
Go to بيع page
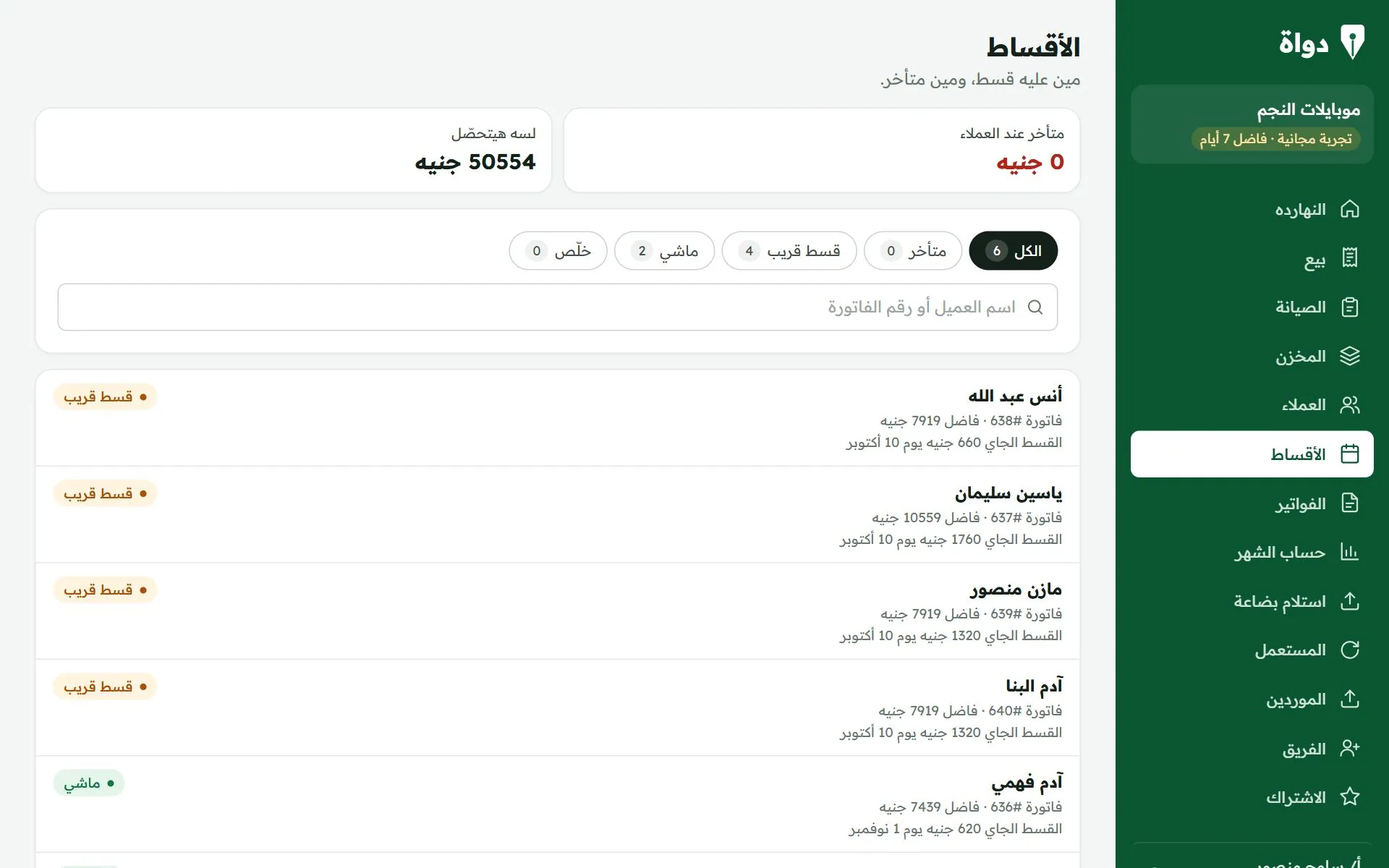pos(1252,258)
